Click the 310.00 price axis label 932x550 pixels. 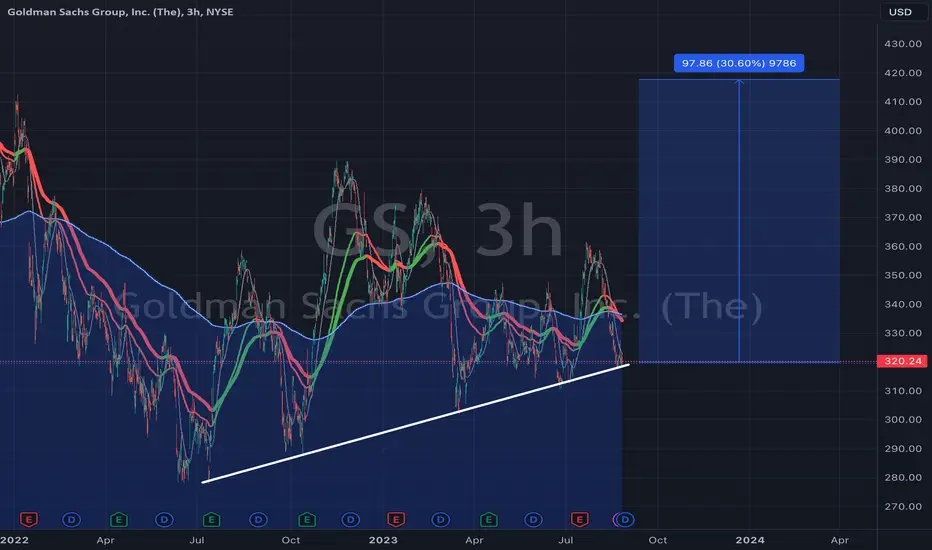click(903, 391)
